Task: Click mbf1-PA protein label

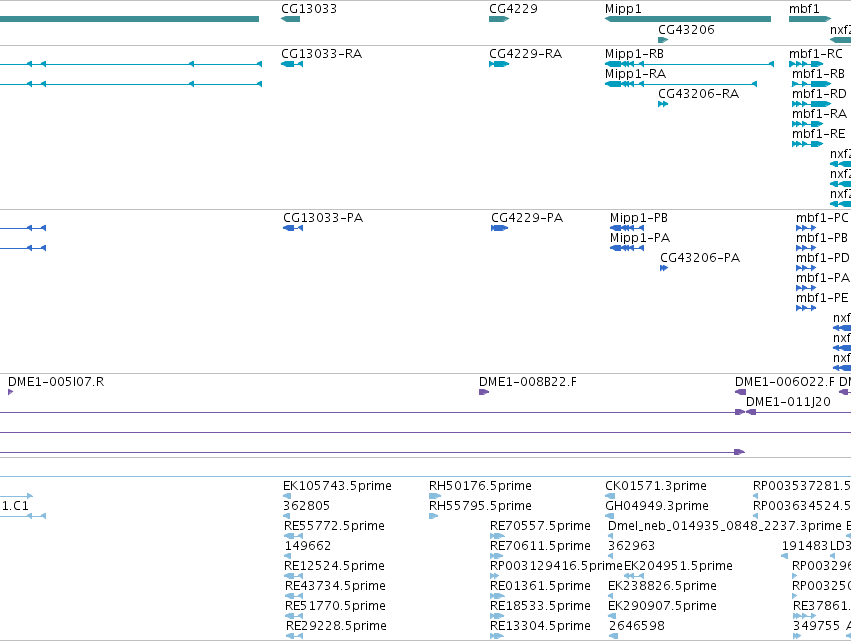Action: (822, 278)
